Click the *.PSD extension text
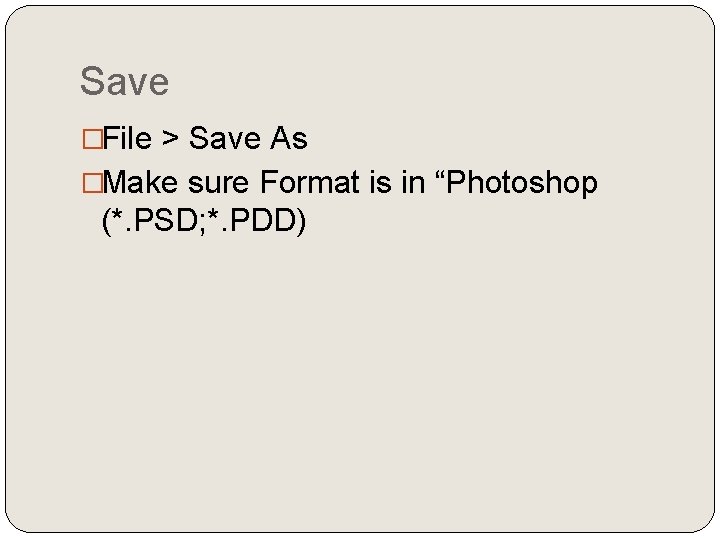The width and height of the screenshot is (720, 540). [x=155, y=220]
